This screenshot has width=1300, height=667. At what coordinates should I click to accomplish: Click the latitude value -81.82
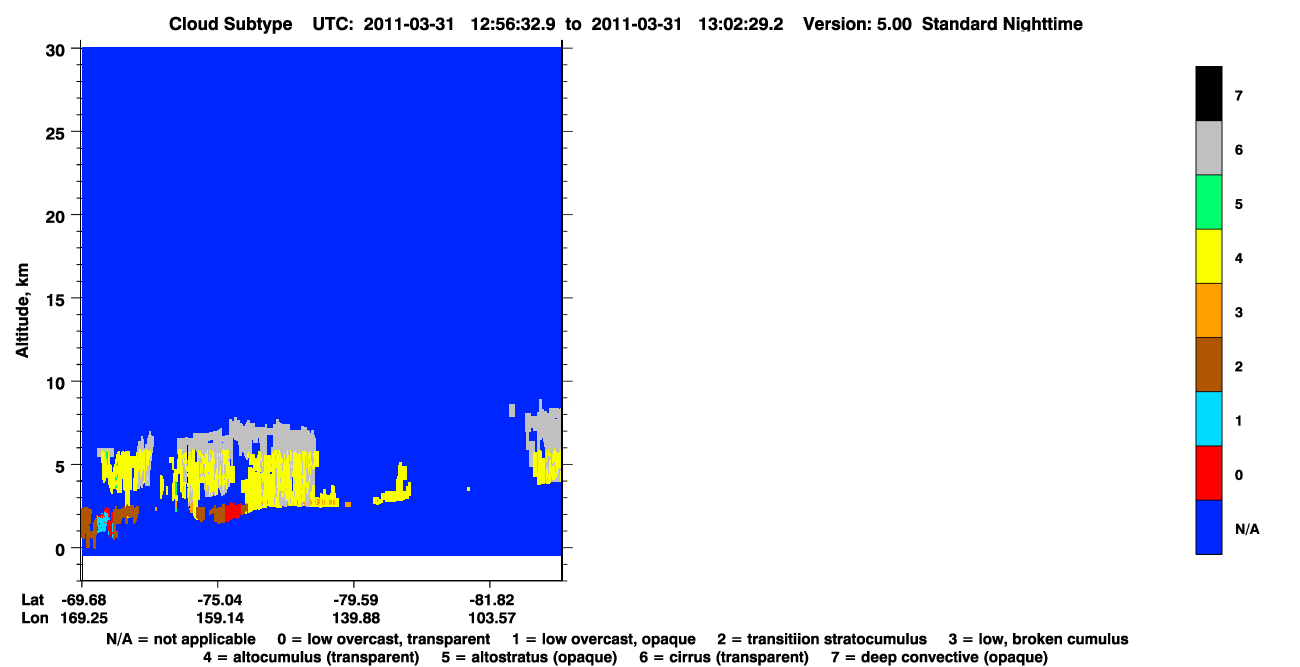tap(492, 600)
